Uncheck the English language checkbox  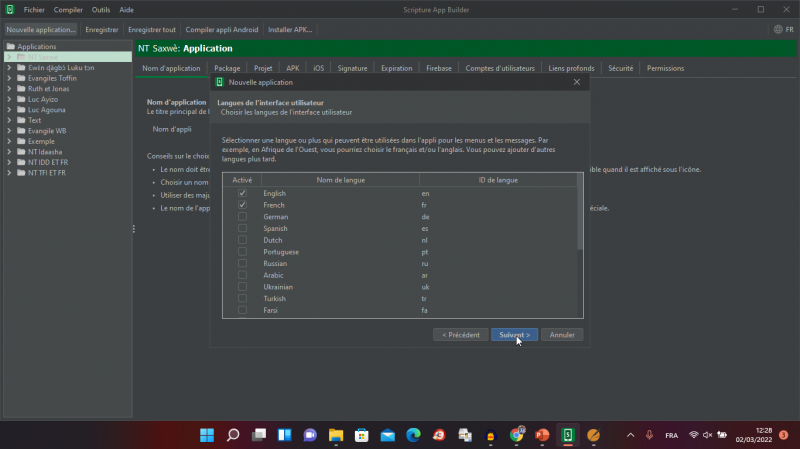coord(242,193)
